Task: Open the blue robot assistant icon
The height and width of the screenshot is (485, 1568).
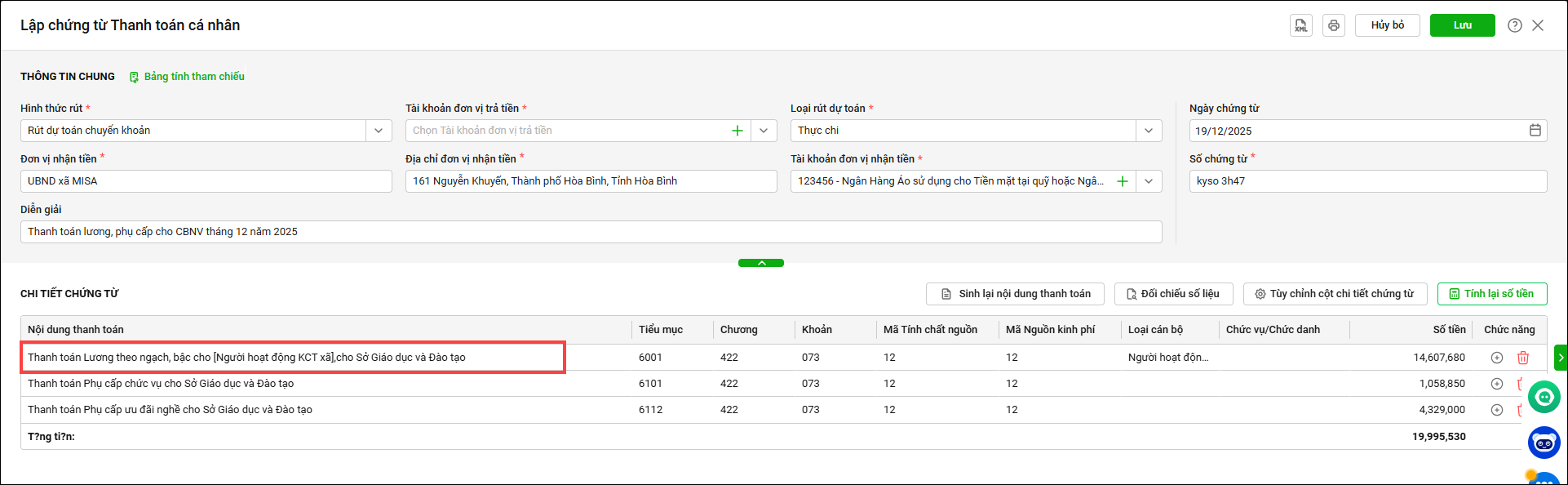Action: coord(1544,443)
